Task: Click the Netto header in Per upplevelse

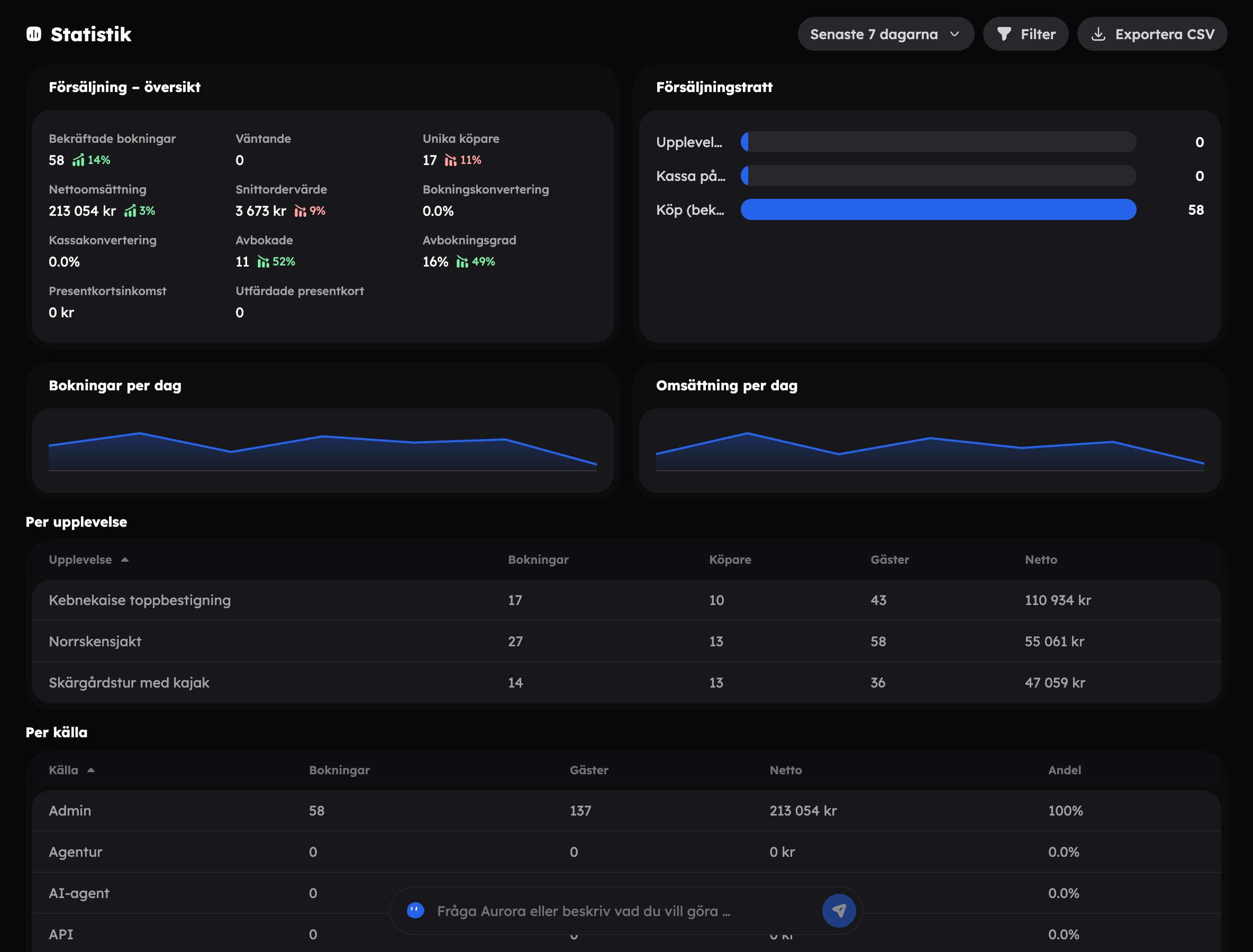Action: tap(1040, 560)
